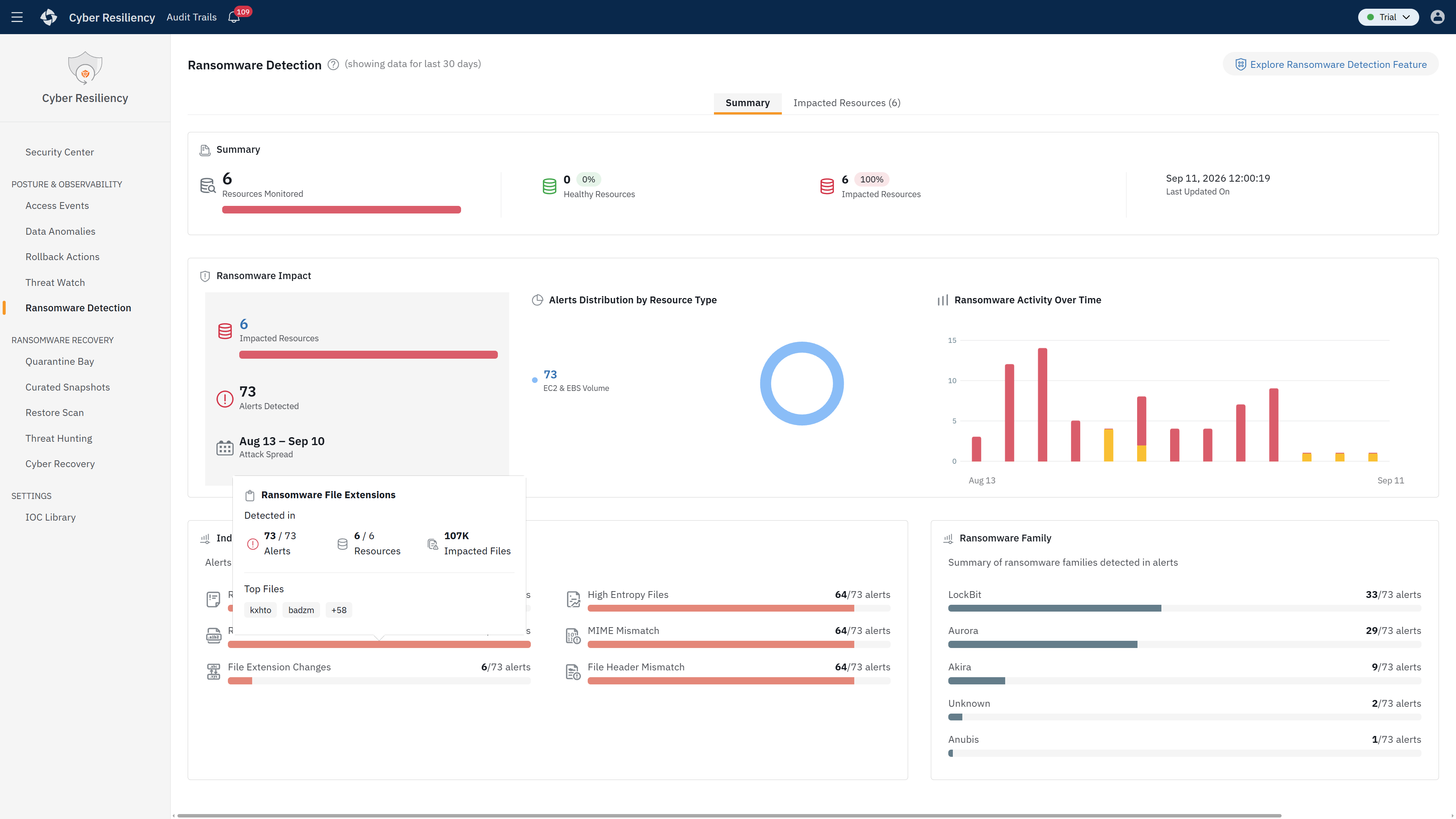Image resolution: width=1456 pixels, height=819 pixels.
Task: Click the Impacted Files icon in popup
Action: pyautogui.click(x=433, y=544)
